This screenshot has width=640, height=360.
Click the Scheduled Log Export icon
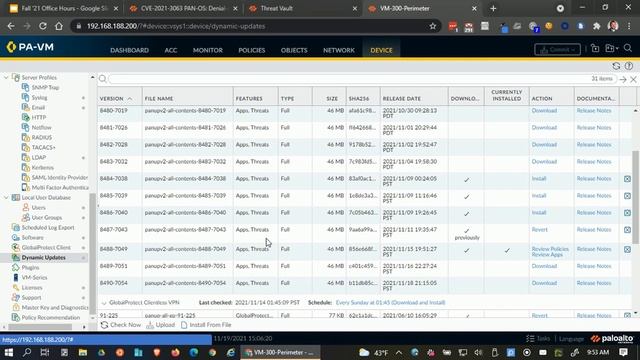point(16,227)
